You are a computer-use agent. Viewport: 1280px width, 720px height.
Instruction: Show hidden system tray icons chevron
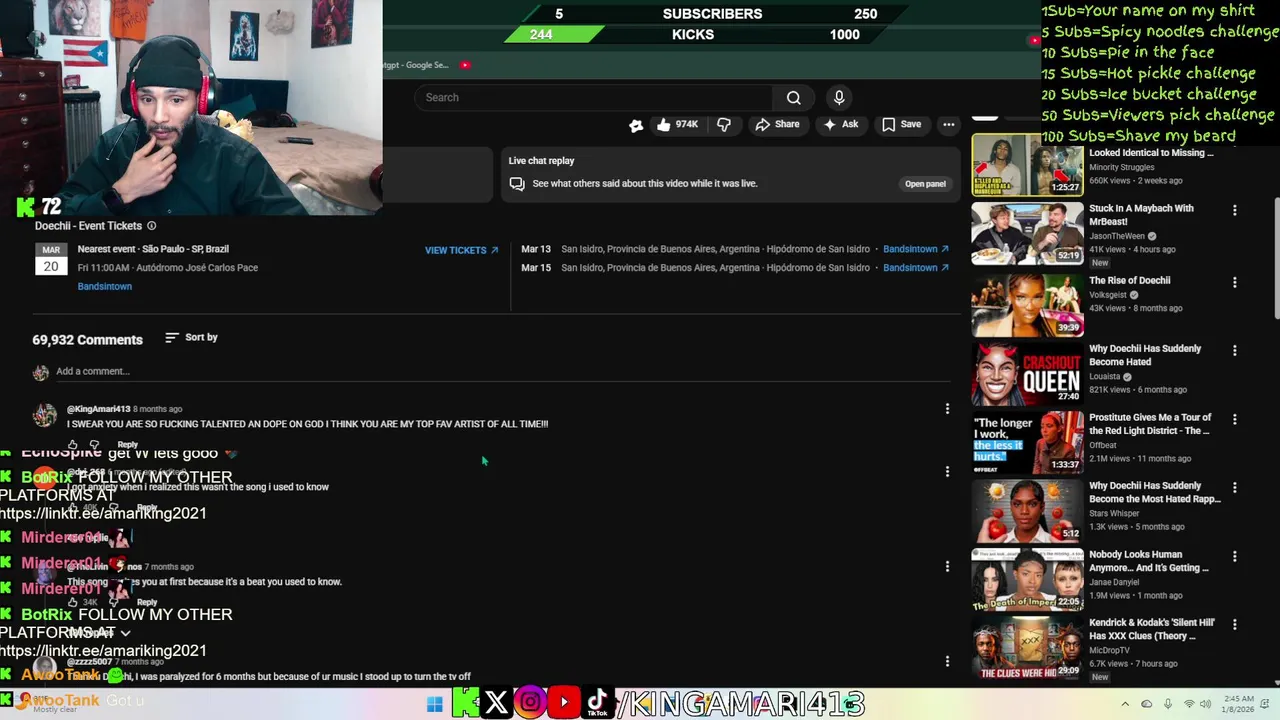pos(1125,704)
